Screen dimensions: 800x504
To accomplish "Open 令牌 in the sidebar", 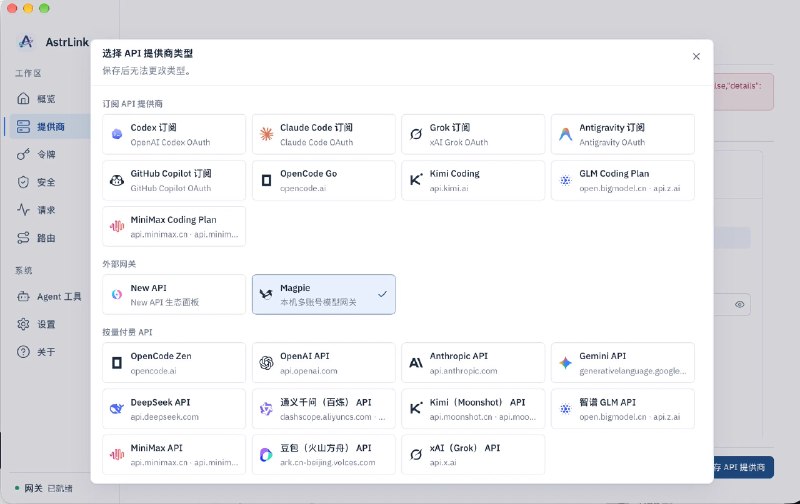I will pos(47,154).
